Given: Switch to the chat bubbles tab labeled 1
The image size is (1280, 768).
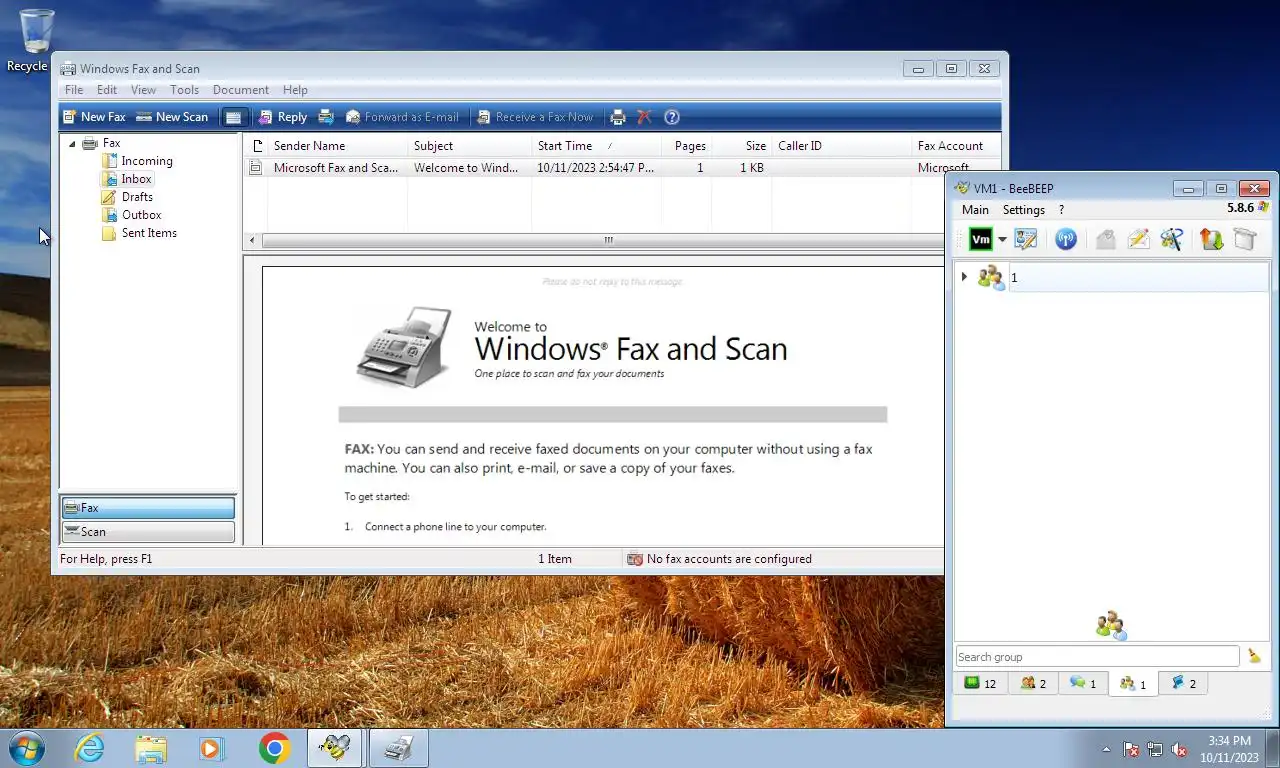Looking at the screenshot, I should (x=1083, y=684).
